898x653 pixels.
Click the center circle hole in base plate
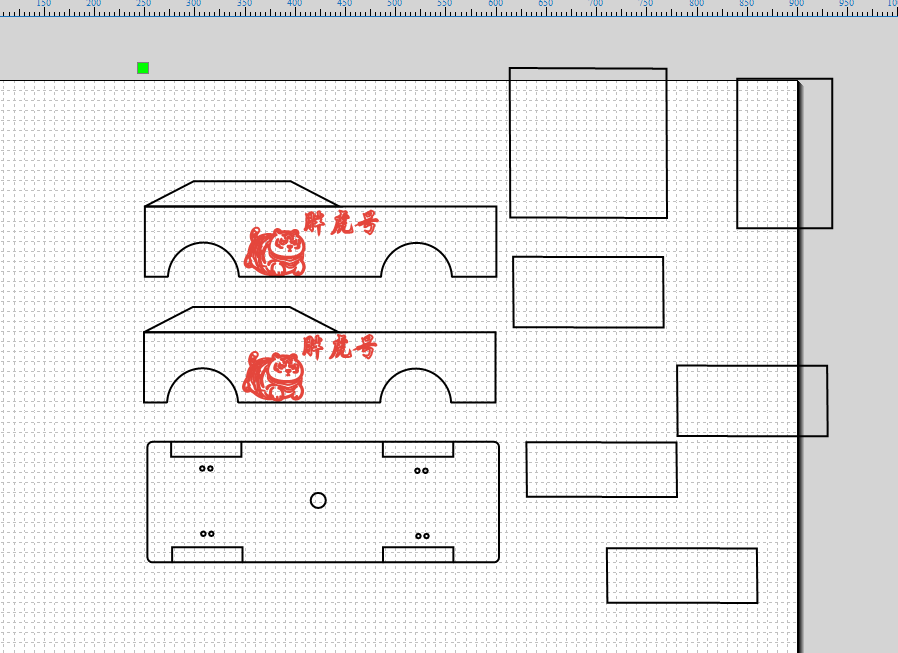318,501
